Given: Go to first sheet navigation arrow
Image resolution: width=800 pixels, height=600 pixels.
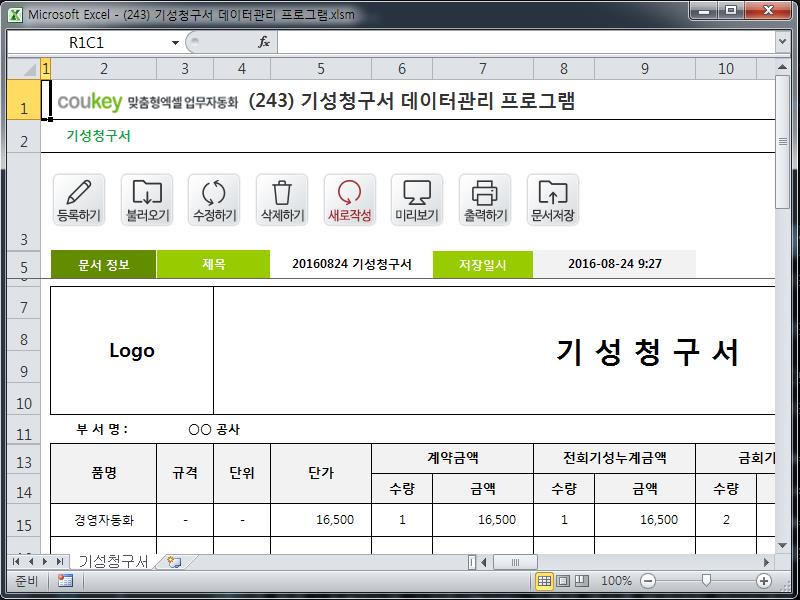Looking at the screenshot, I should point(16,562).
